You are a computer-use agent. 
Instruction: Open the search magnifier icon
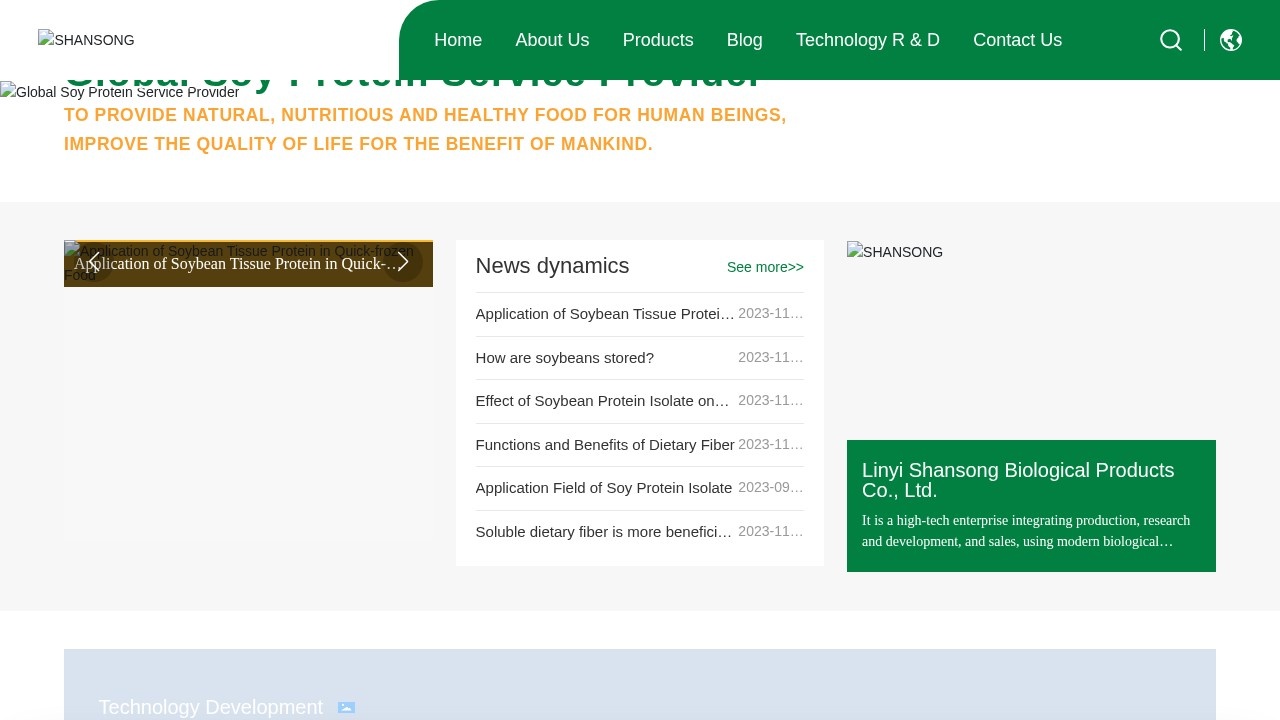point(1171,40)
